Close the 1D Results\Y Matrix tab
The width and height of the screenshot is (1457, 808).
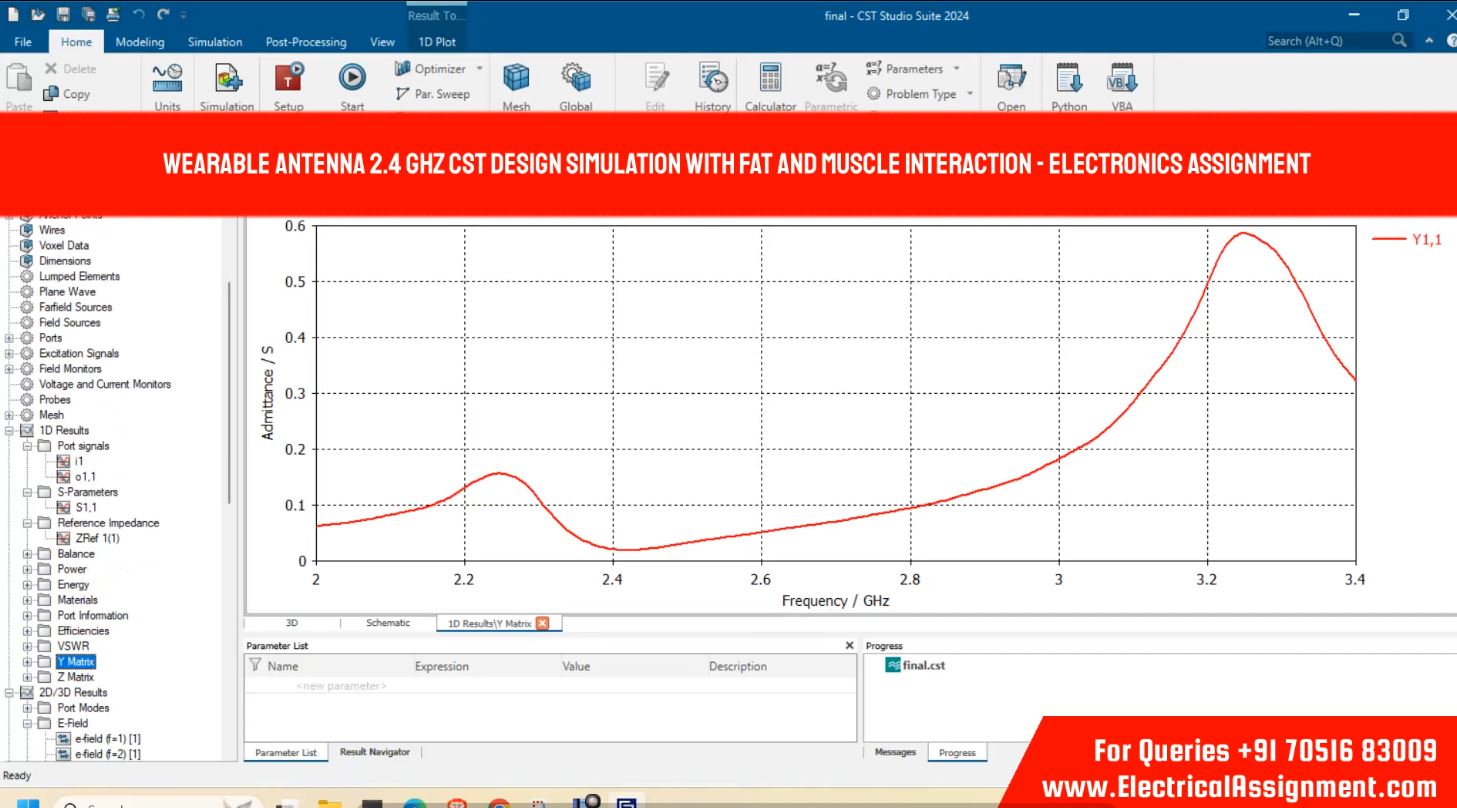coord(543,623)
